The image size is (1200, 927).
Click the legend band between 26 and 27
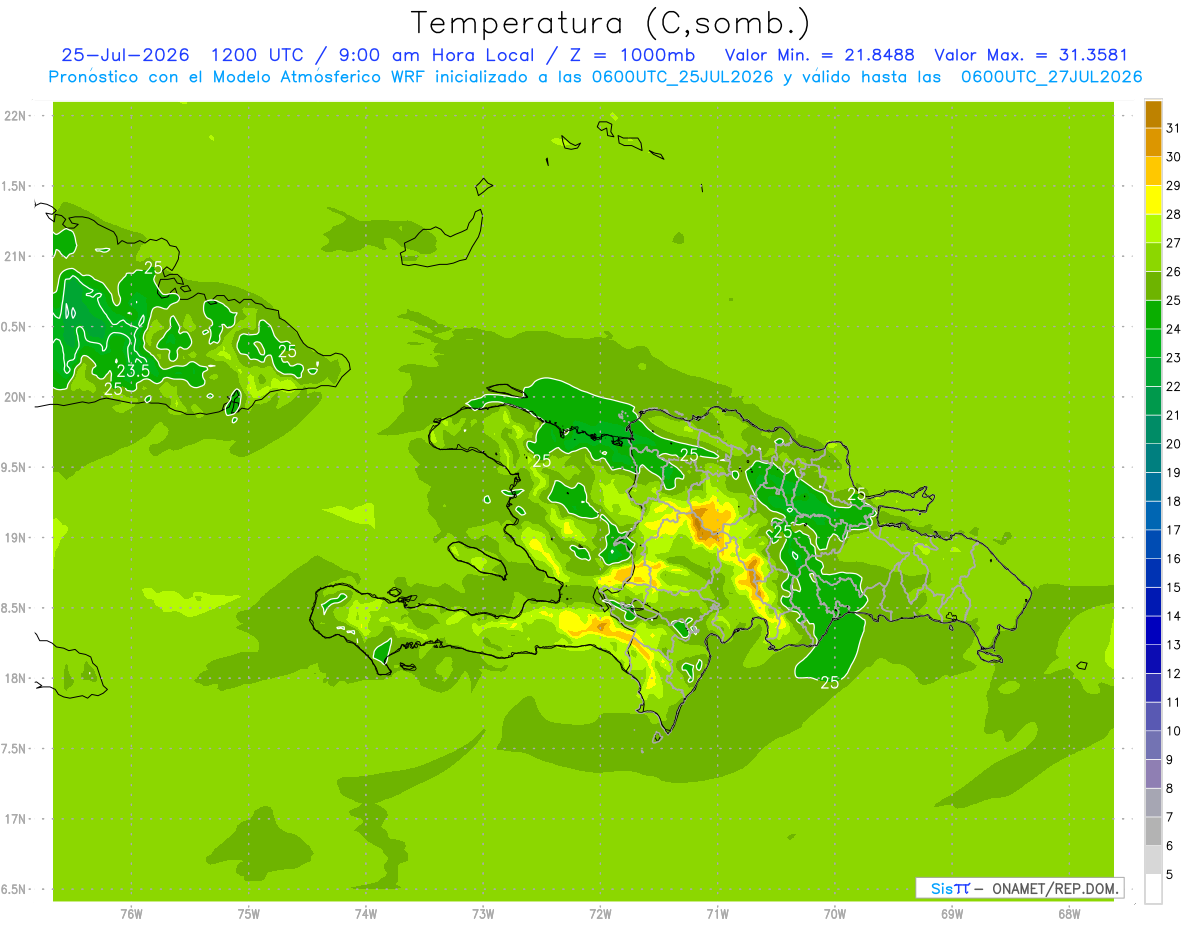pos(1153,256)
